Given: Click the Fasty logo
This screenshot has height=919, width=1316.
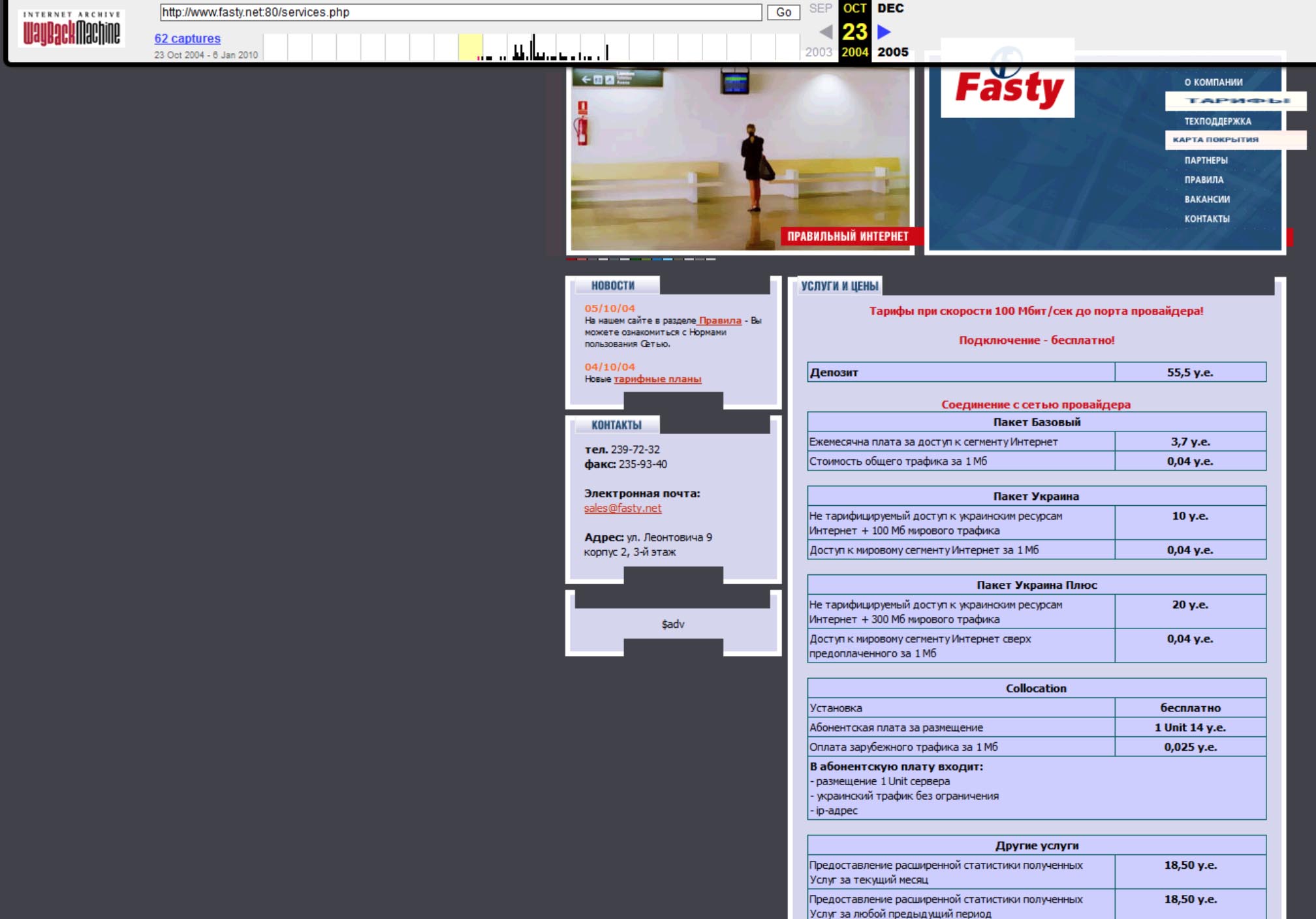Looking at the screenshot, I should [x=1008, y=87].
